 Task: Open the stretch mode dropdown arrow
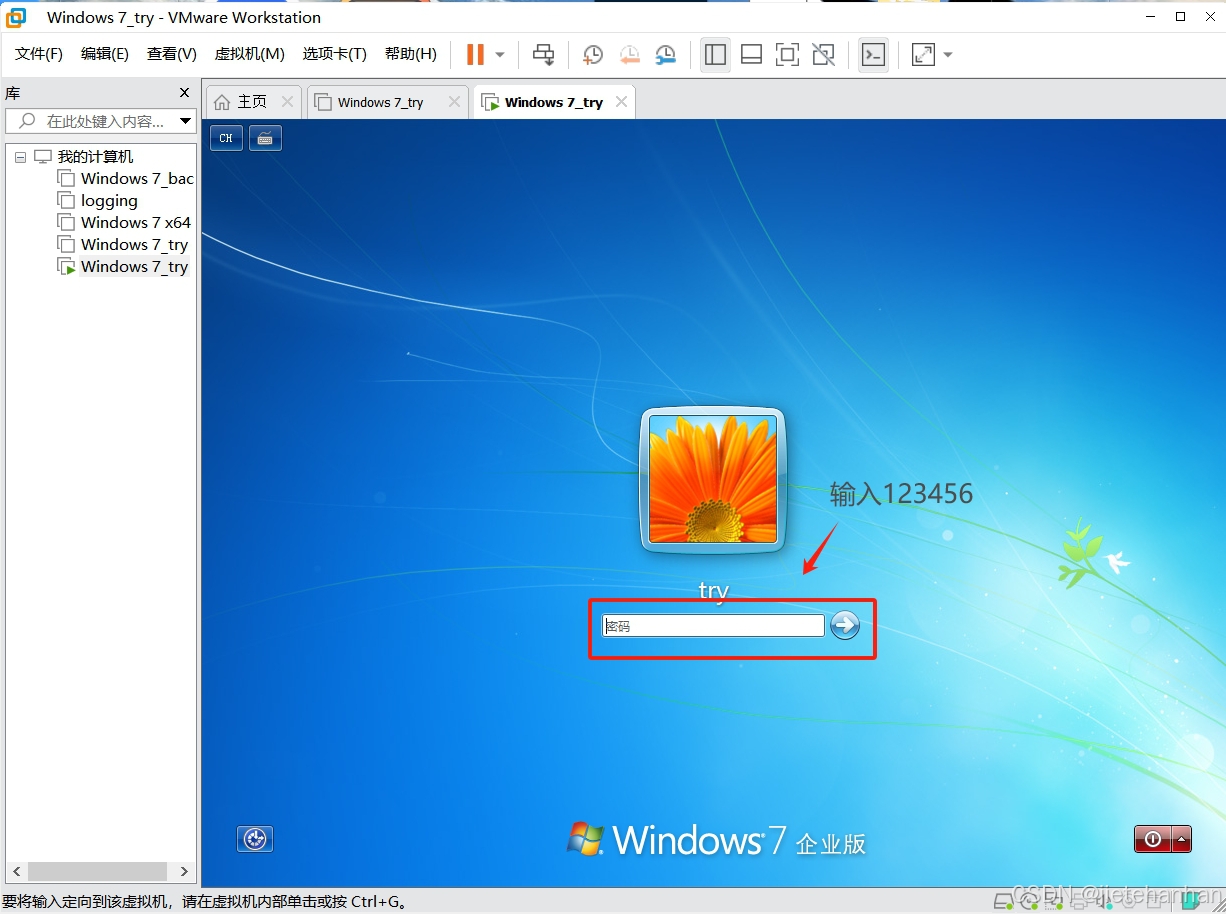pos(948,55)
